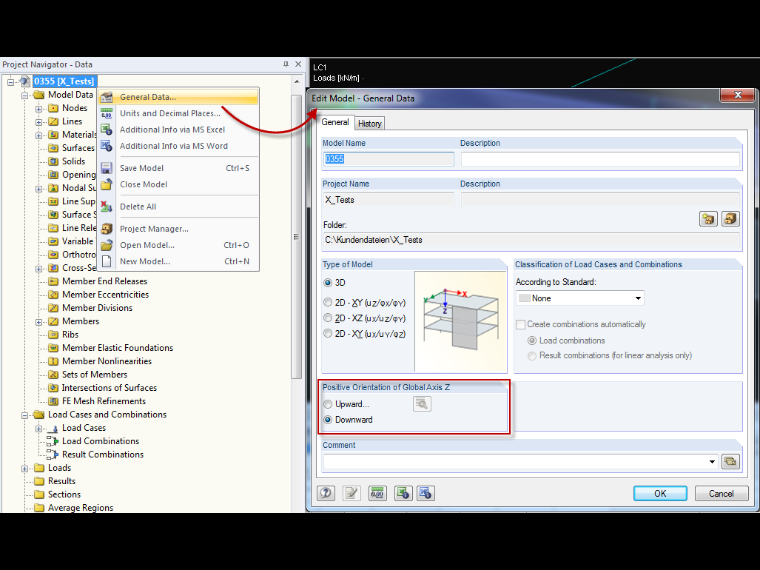Click the MS Word export icon in footer
The height and width of the screenshot is (570, 760).
[426, 493]
